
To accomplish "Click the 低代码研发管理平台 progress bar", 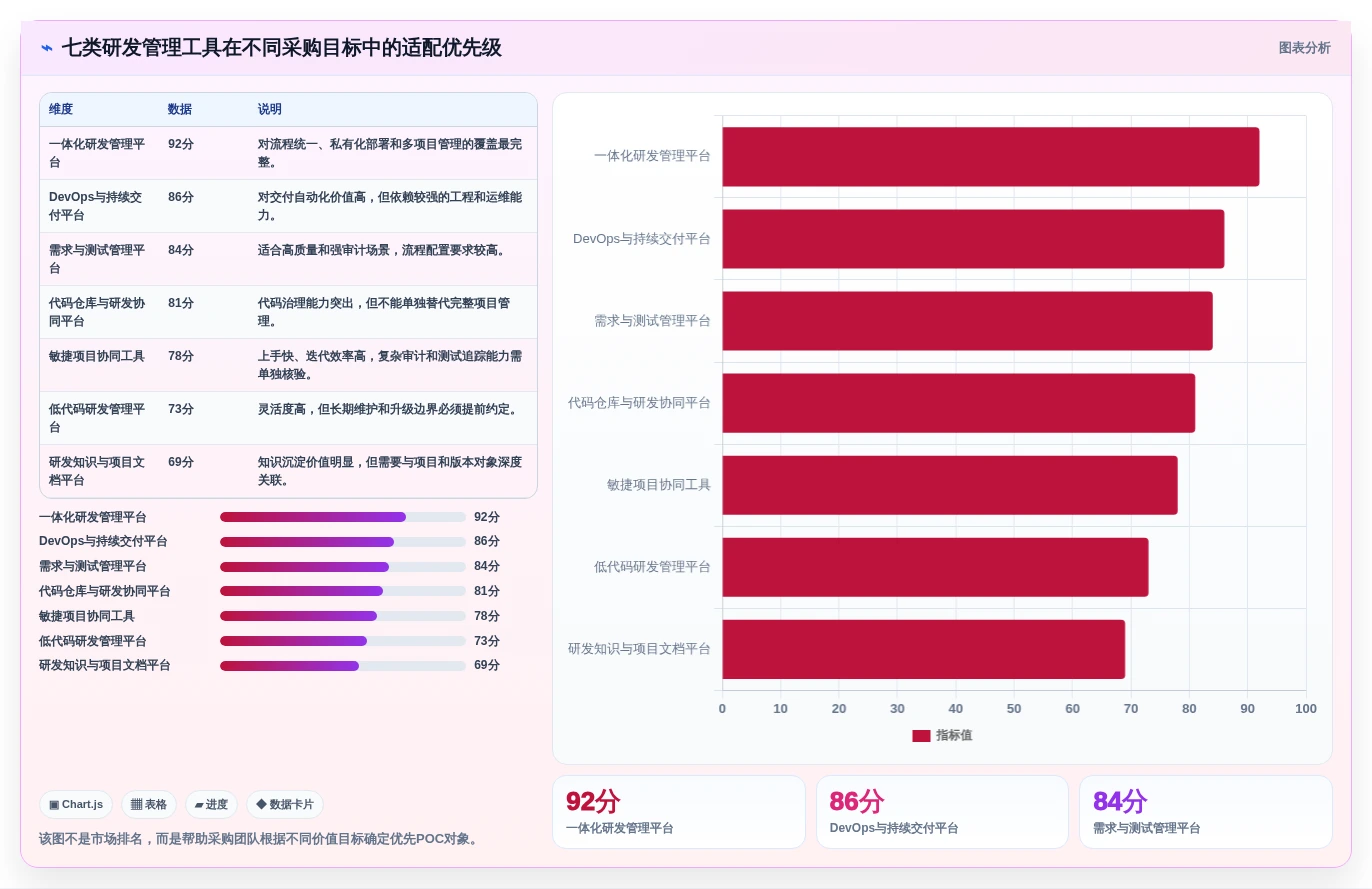I will coord(343,641).
